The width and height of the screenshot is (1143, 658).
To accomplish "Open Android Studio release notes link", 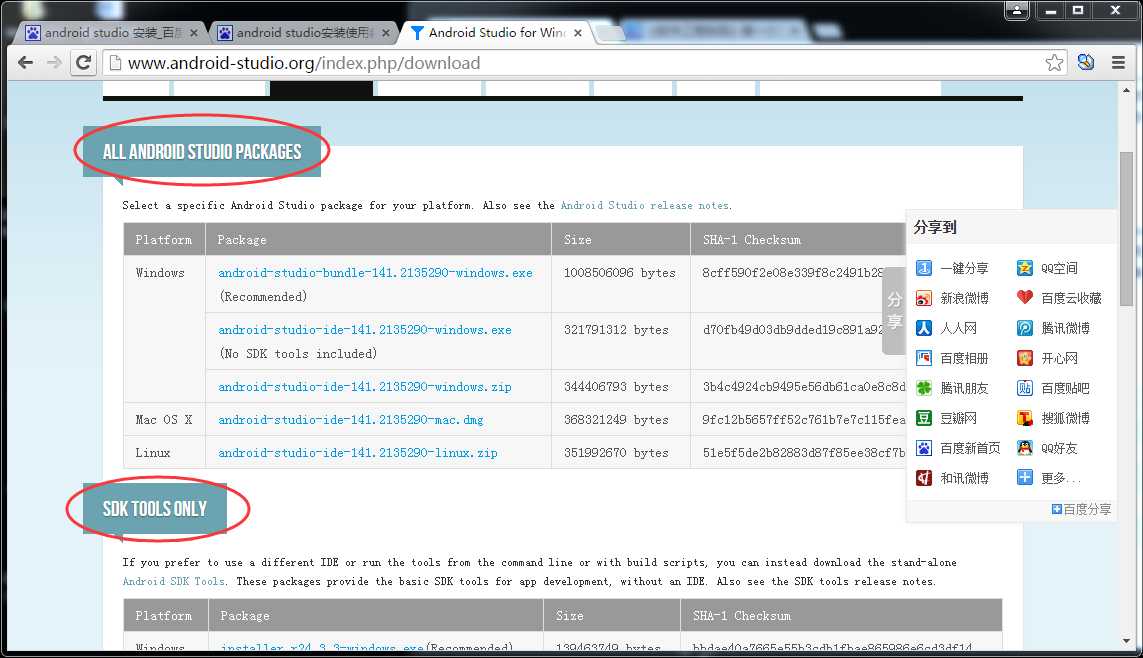I will pyautogui.click(x=645, y=205).
